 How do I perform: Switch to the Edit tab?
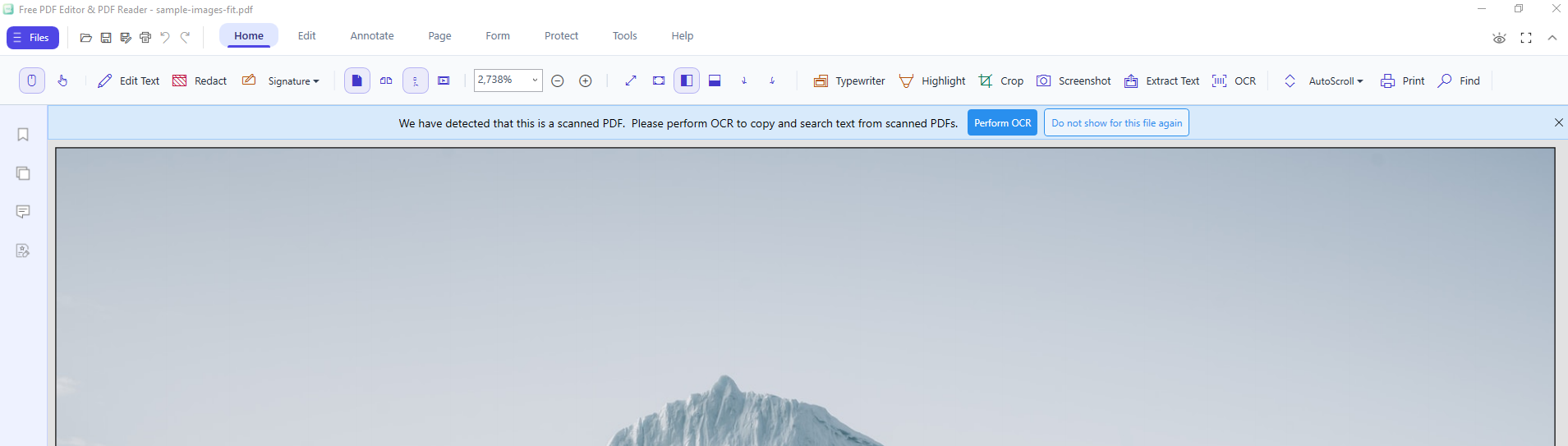point(306,36)
